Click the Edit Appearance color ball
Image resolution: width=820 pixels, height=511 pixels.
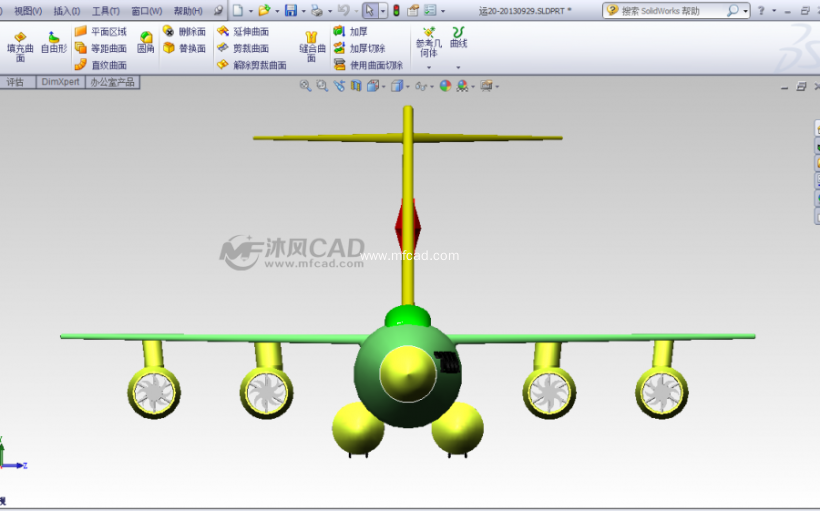click(445, 86)
